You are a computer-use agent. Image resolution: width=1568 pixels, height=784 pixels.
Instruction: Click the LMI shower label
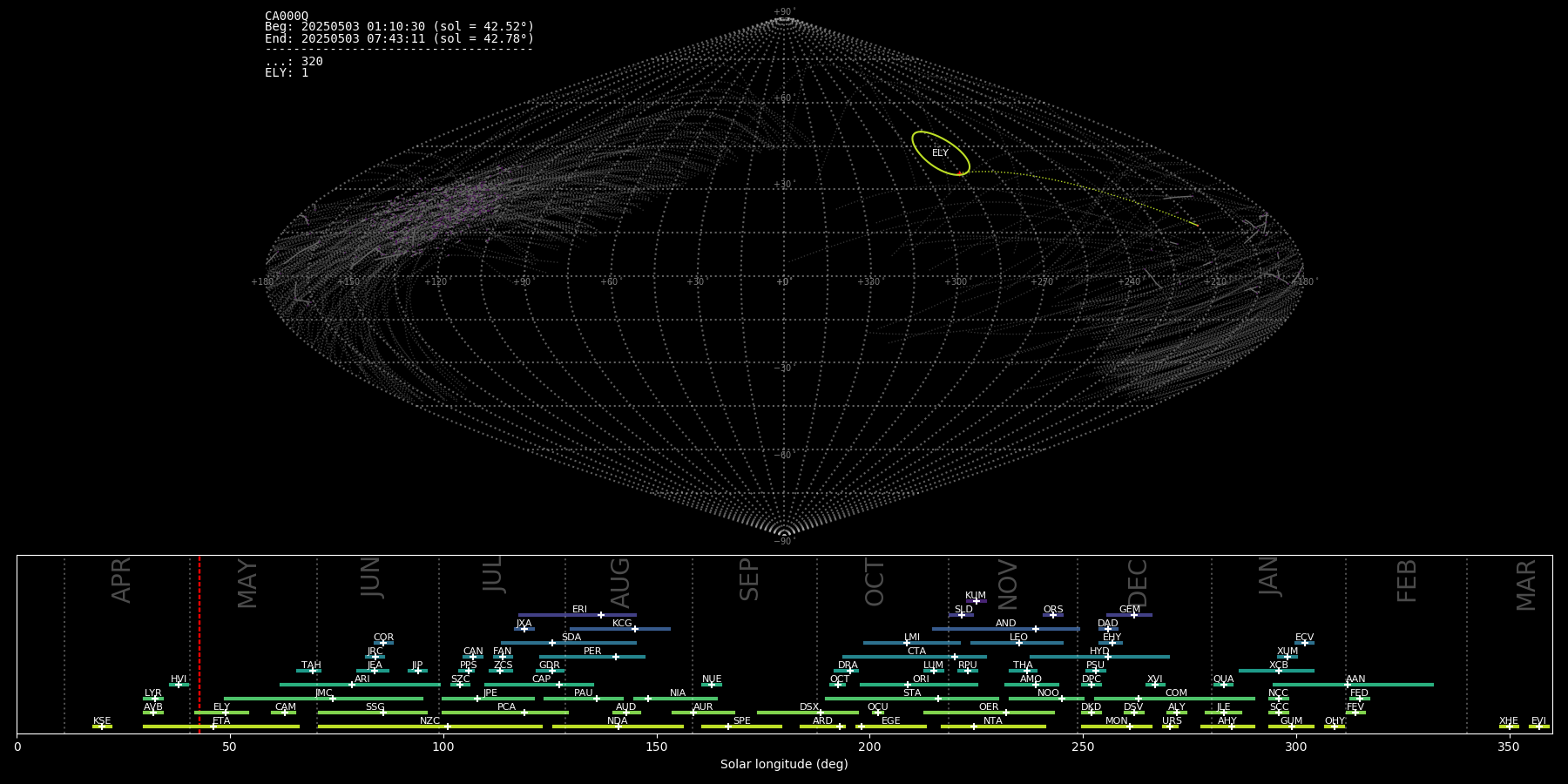pos(912,638)
